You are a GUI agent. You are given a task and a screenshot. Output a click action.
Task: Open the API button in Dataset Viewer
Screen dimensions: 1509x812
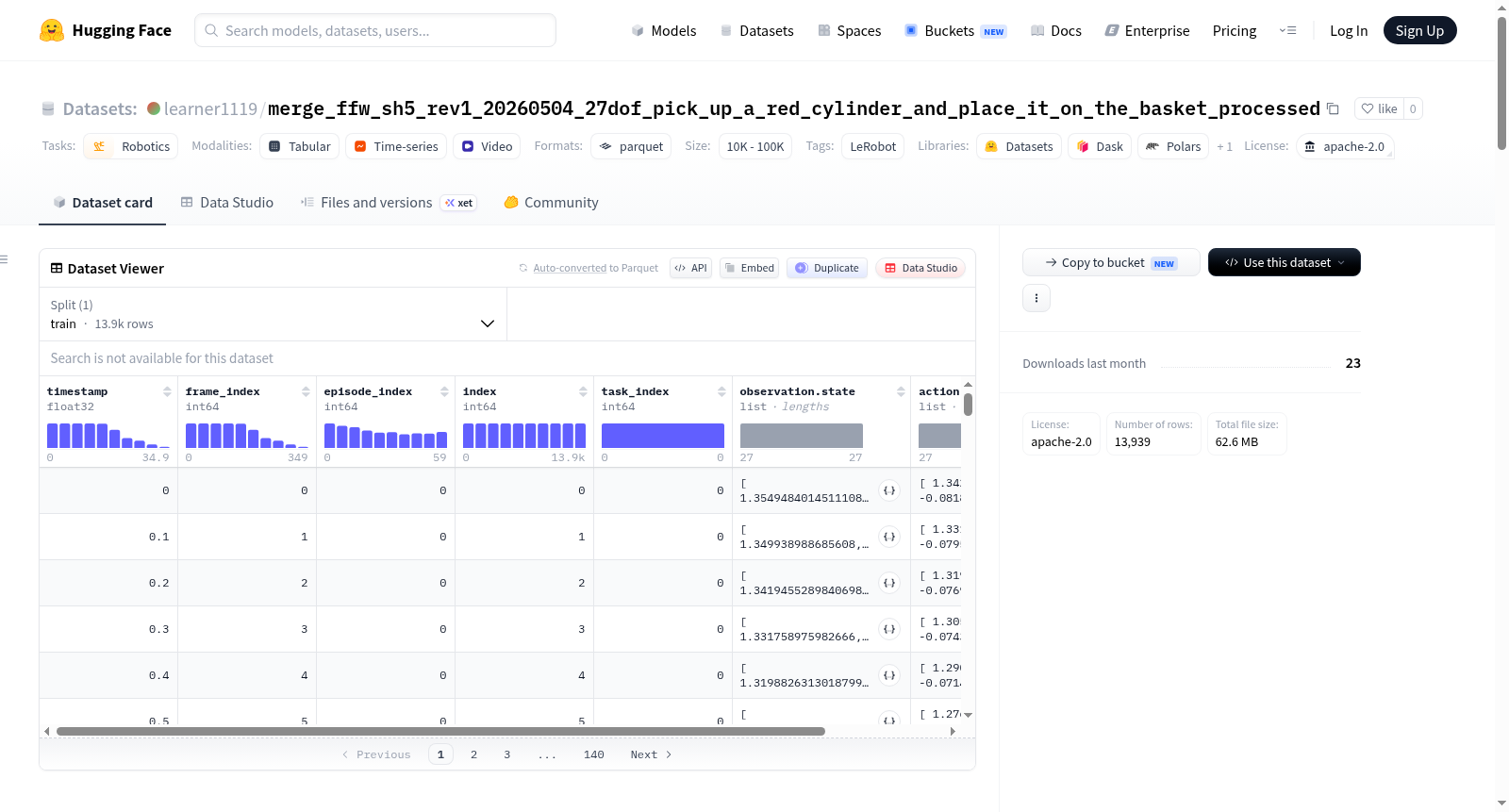(x=690, y=268)
